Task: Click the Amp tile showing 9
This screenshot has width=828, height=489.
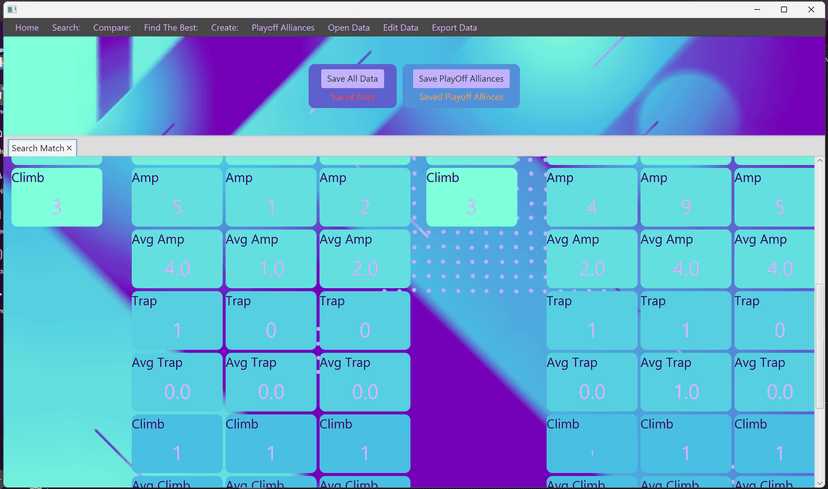Action: coord(686,197)
